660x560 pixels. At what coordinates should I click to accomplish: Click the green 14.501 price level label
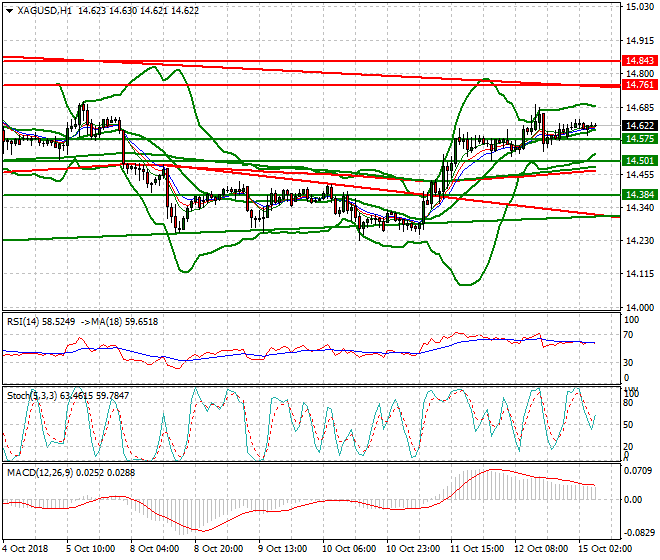(640, 160)
